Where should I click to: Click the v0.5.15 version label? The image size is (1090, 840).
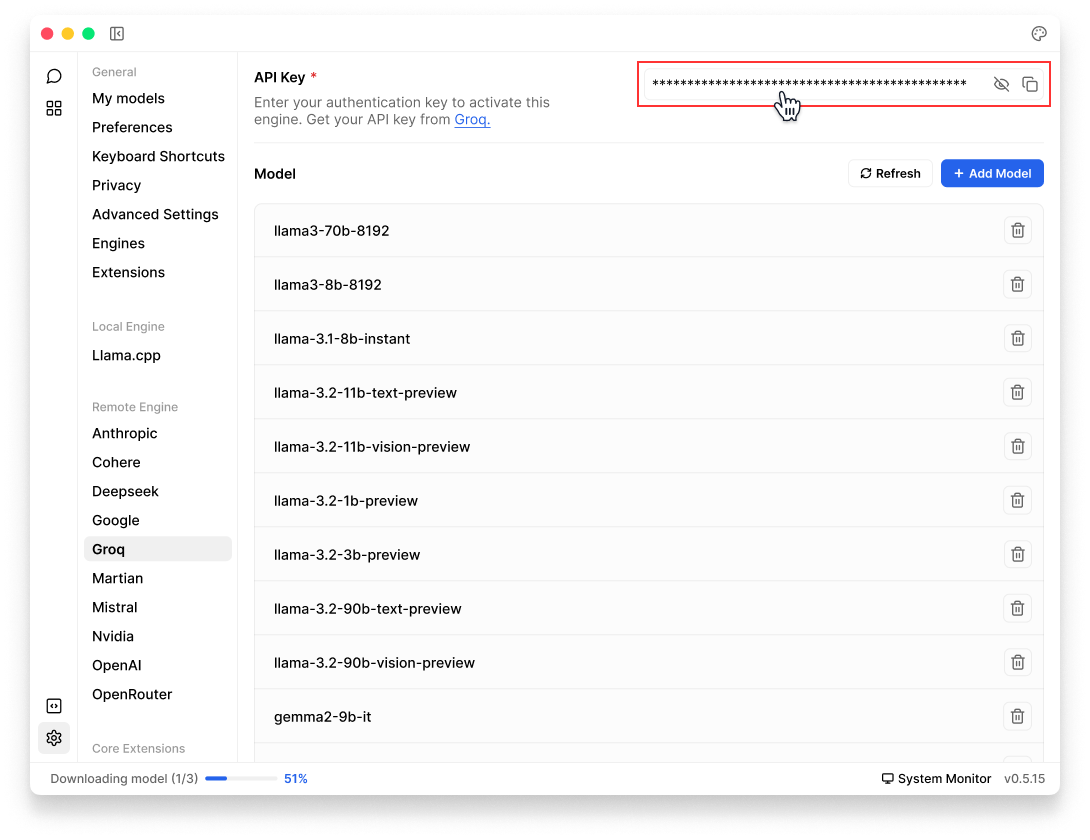1024,779
